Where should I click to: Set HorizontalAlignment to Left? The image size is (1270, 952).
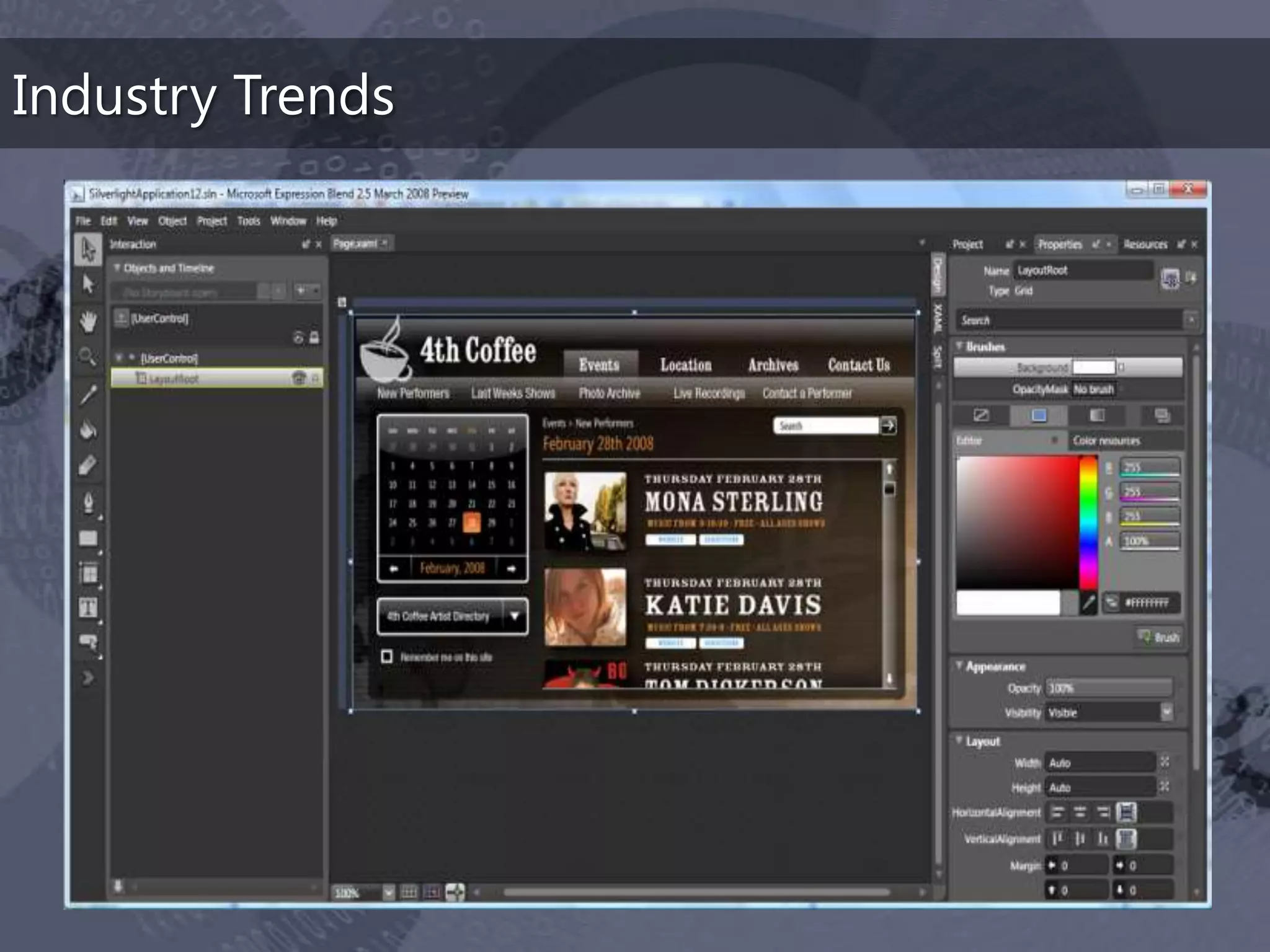(1058, 812)
